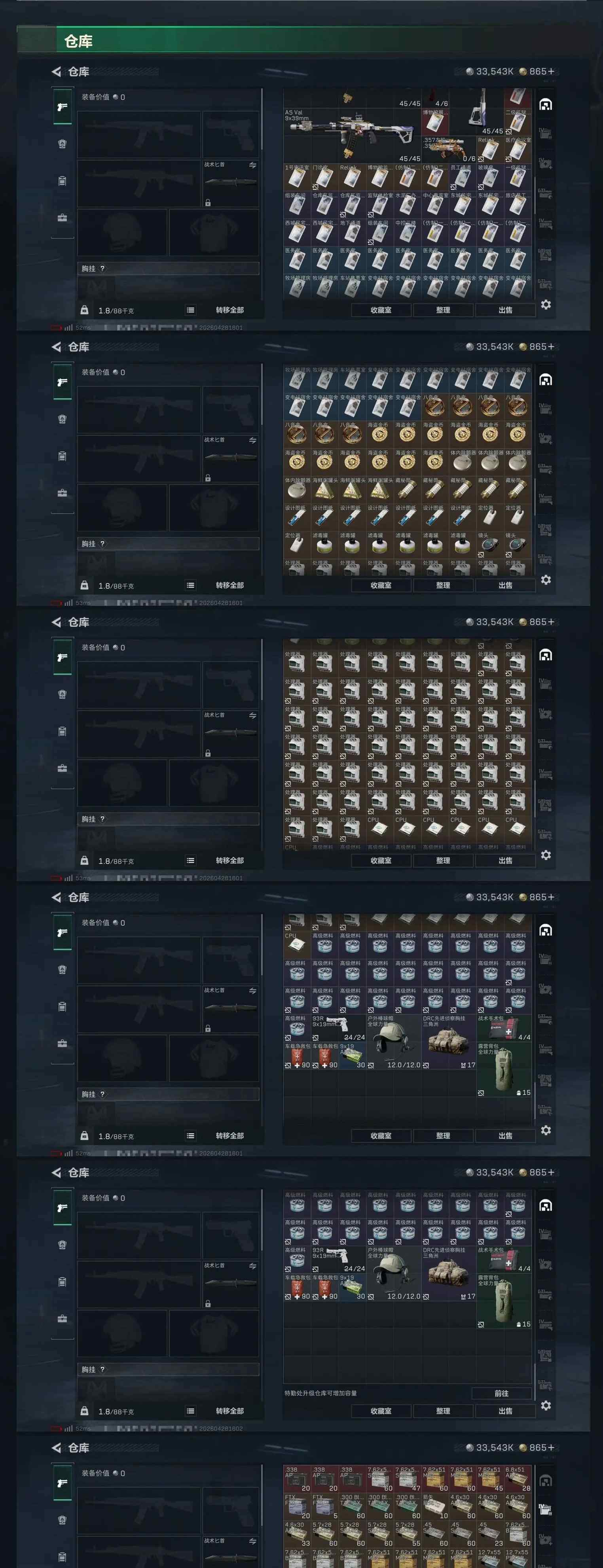
Task: Toggle list view icon beside 前往 panel's 转移全部
Action: pos(191,1410)
